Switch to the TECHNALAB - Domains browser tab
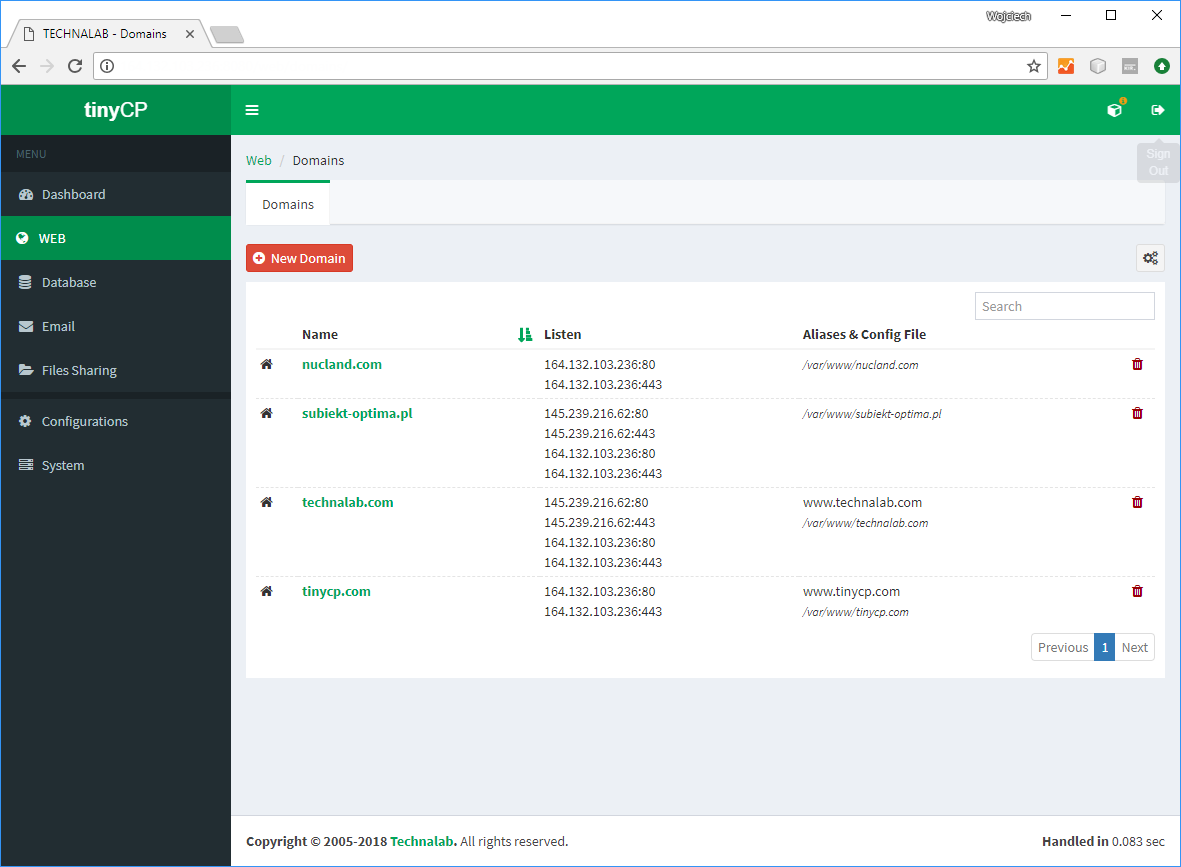 pyautogui.click(x=105, y=34)
